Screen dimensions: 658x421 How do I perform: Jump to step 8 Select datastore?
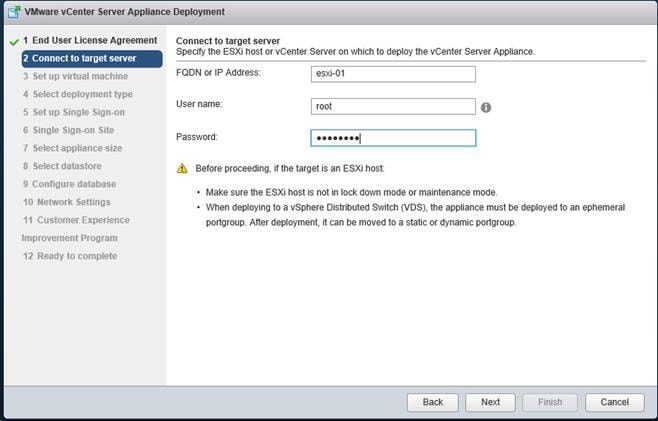pos(62,166)
